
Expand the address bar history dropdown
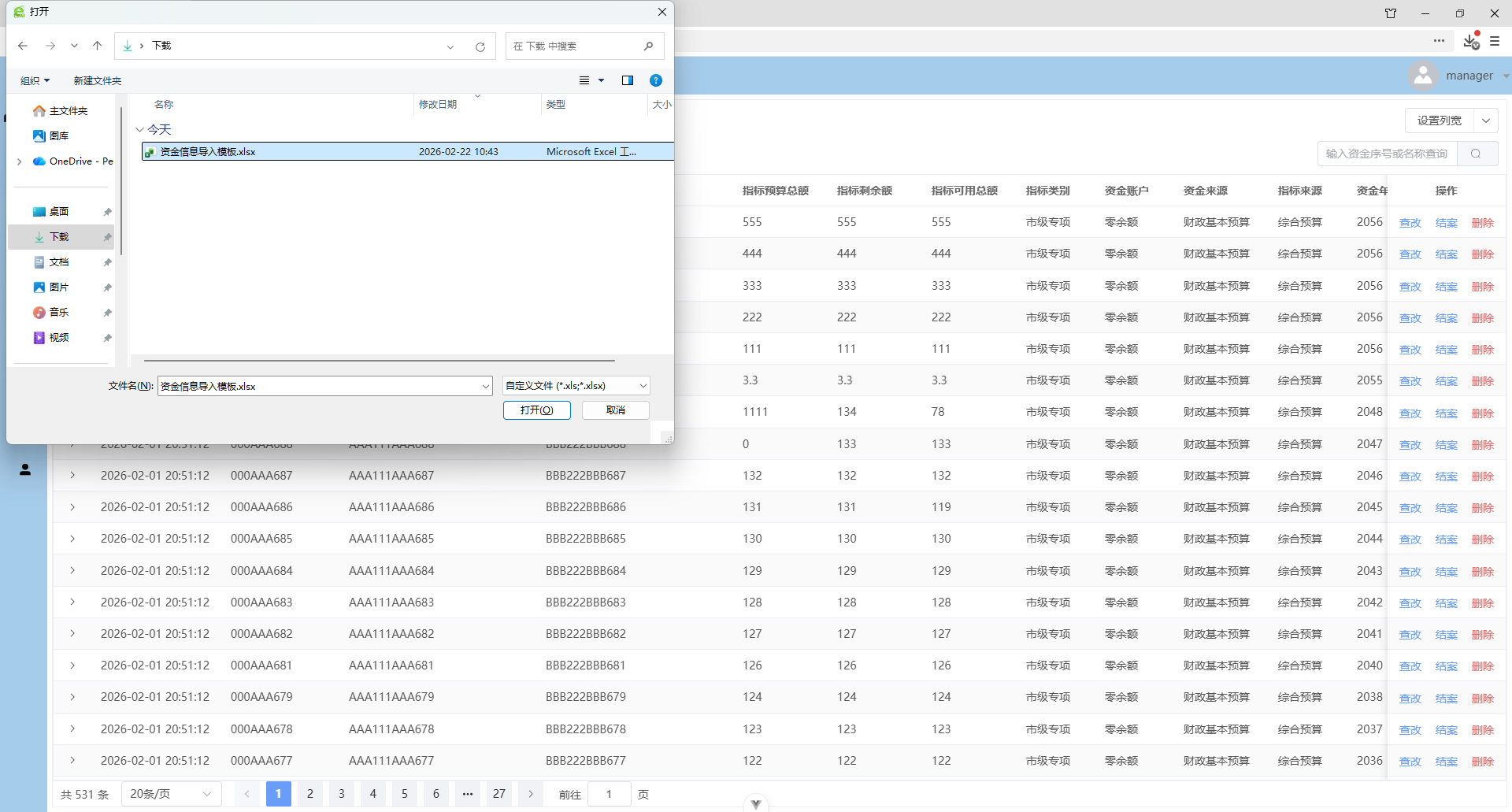pos(450,46)
